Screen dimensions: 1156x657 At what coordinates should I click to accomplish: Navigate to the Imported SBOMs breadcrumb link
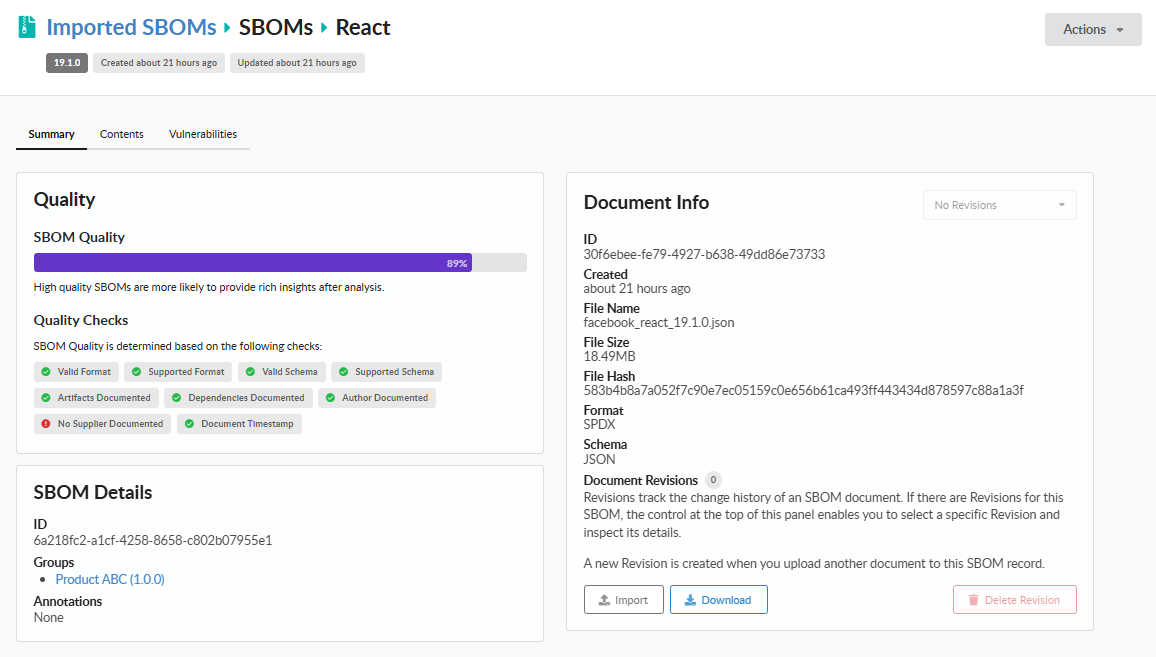[131, 26]
